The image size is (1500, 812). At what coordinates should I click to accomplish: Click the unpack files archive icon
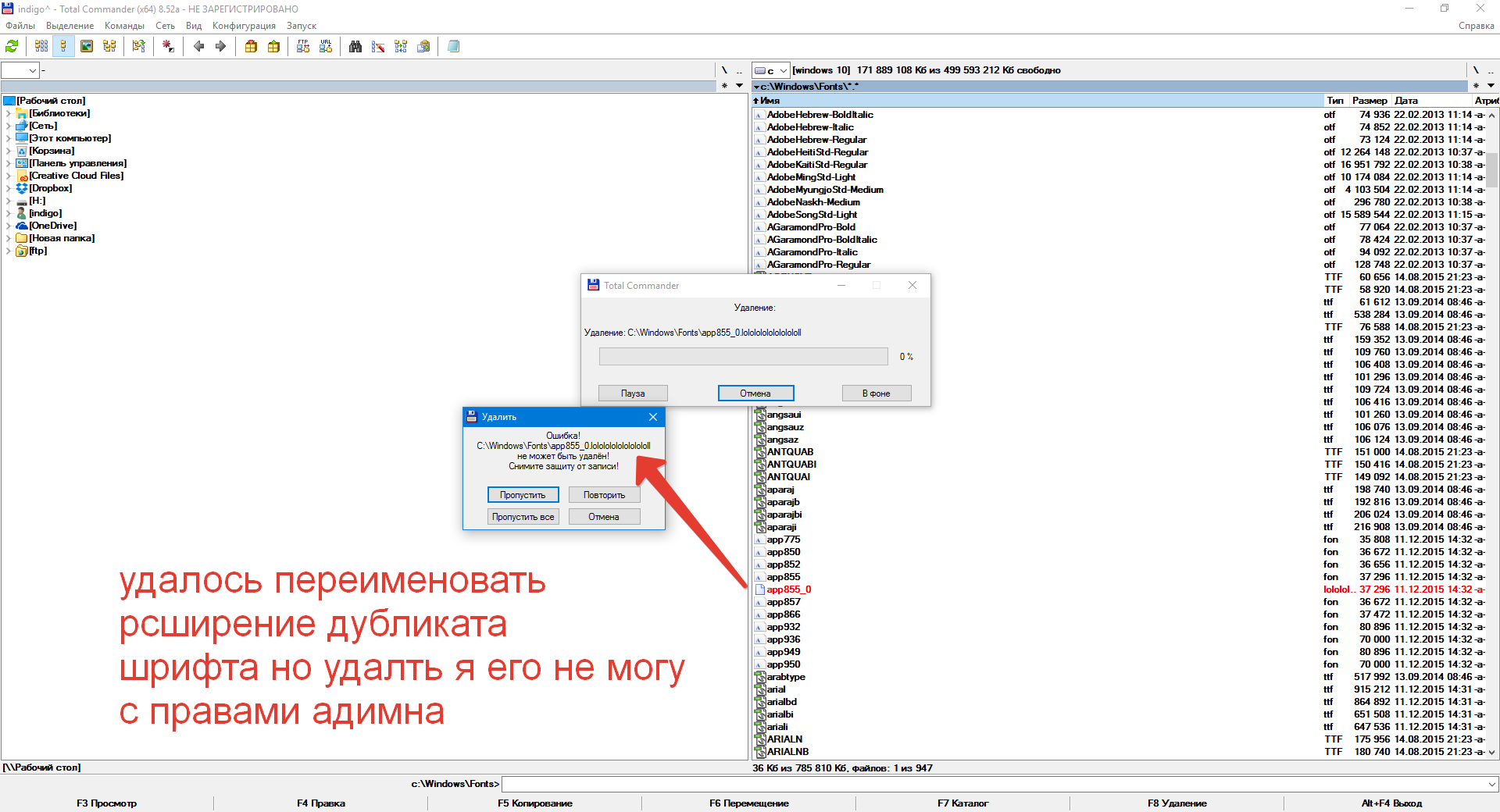pos(273,47)
